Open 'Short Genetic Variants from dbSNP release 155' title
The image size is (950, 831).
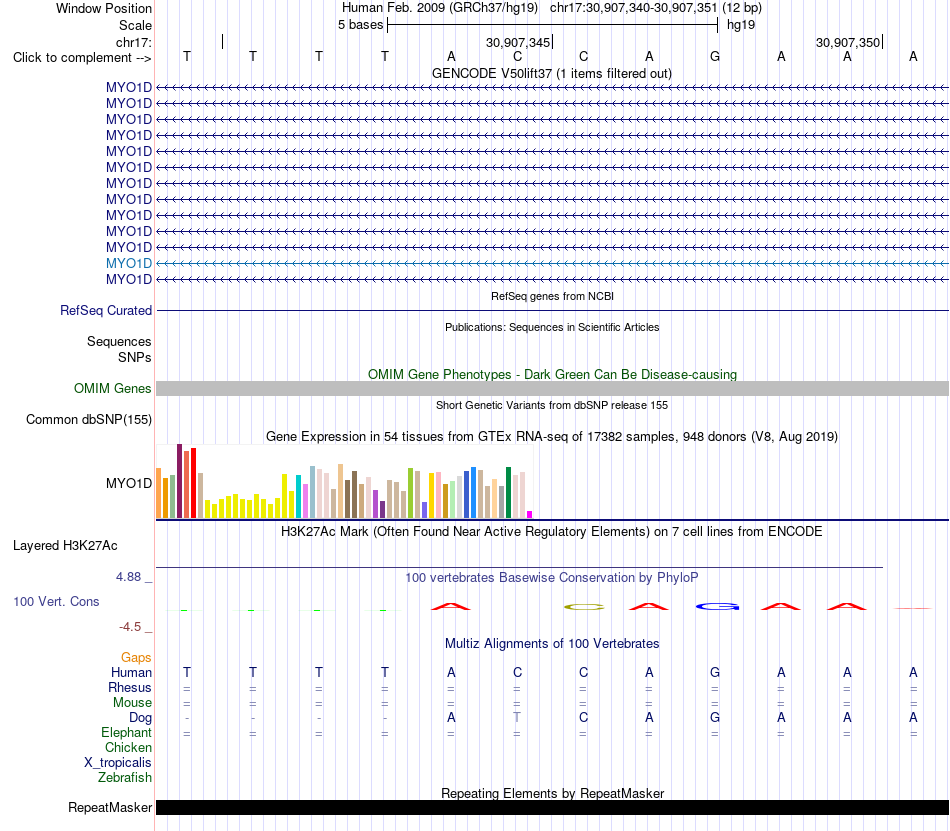552,405
